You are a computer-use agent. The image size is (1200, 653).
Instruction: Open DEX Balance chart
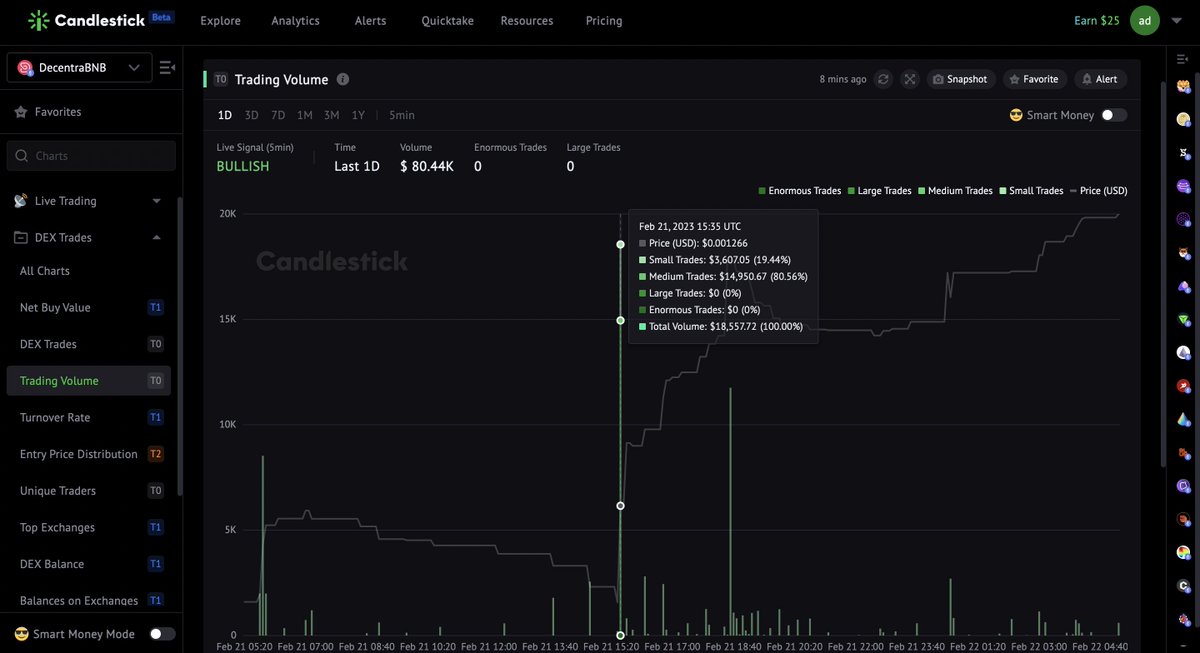tap(88, 564)
